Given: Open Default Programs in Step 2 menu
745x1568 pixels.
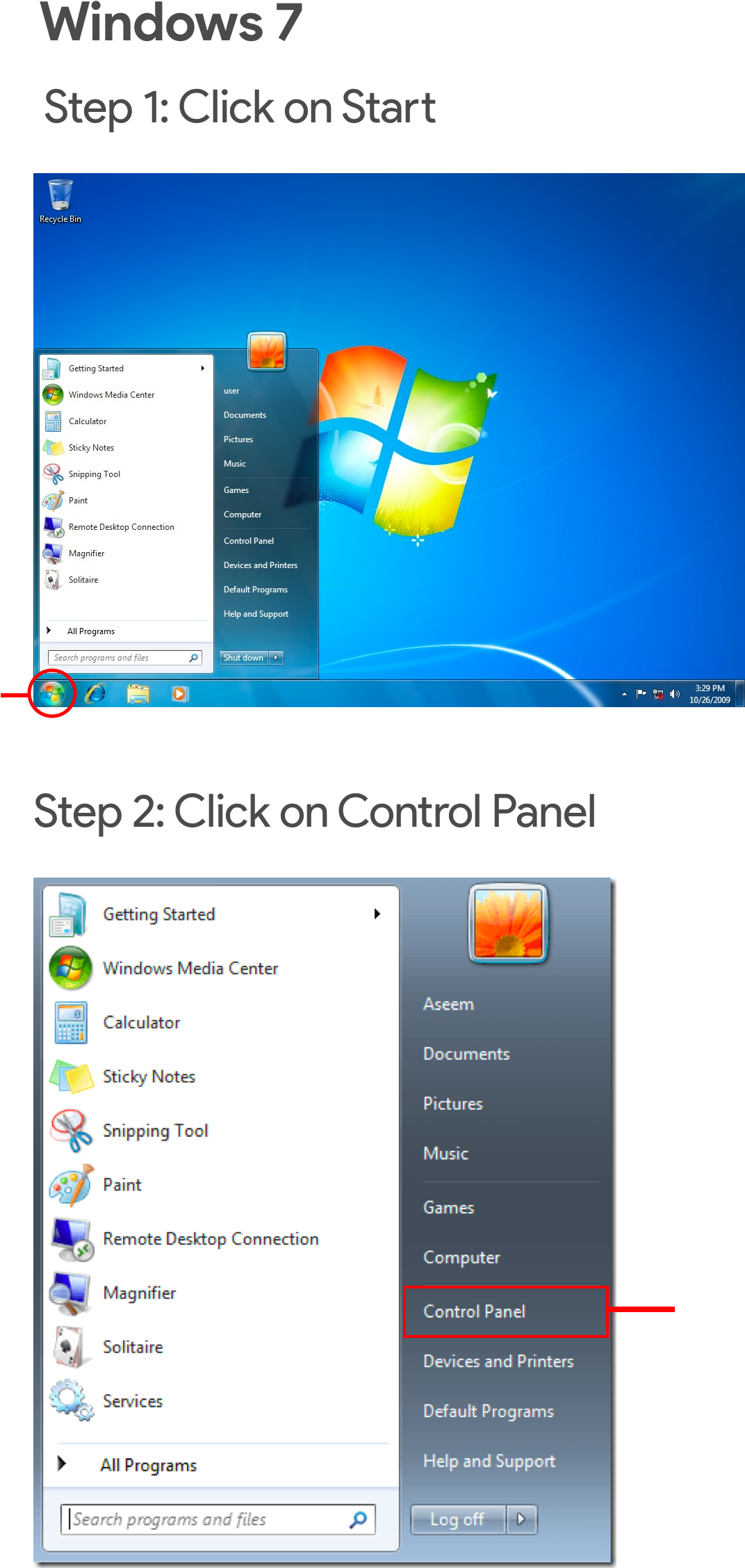Looking at the screenshot, I should click(489, 1412).
